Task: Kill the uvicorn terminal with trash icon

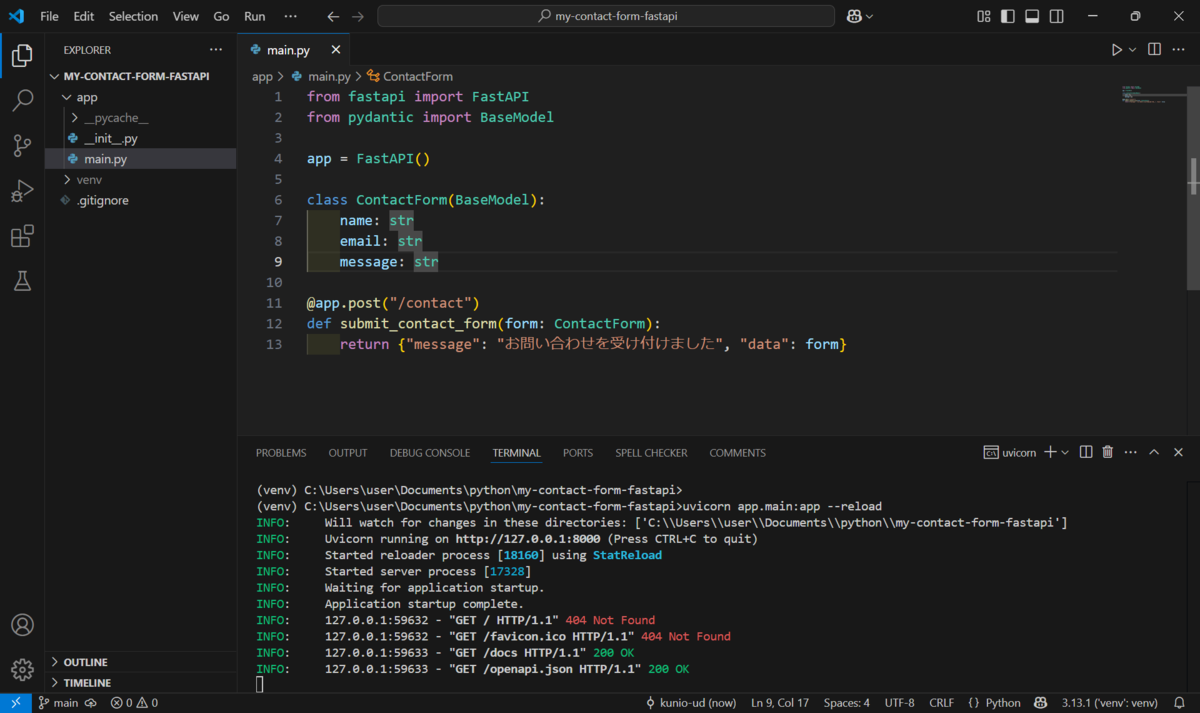Action: tap(1107, 451)
